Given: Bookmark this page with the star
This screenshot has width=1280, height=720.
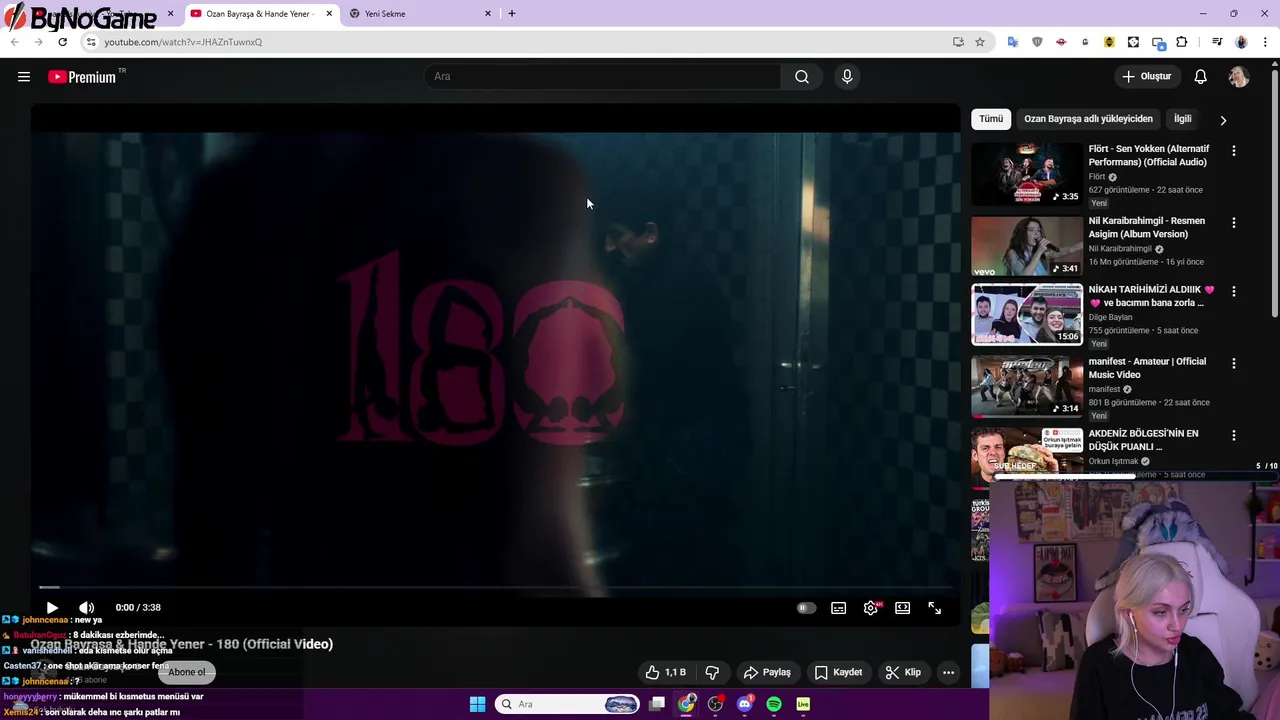Looking at the screenshot, I should pos(980,42).
